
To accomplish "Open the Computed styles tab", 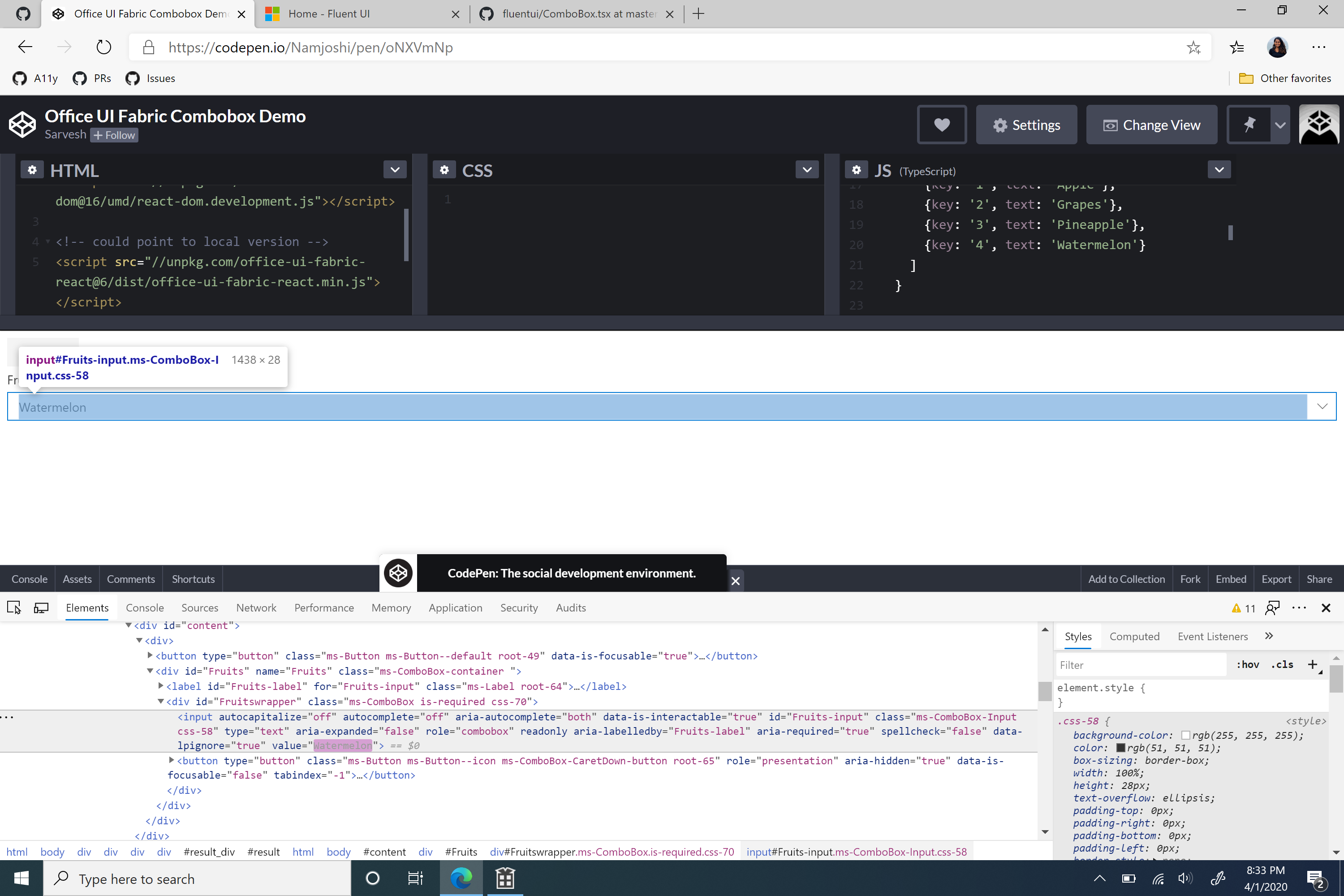I will pos(1134,636).
